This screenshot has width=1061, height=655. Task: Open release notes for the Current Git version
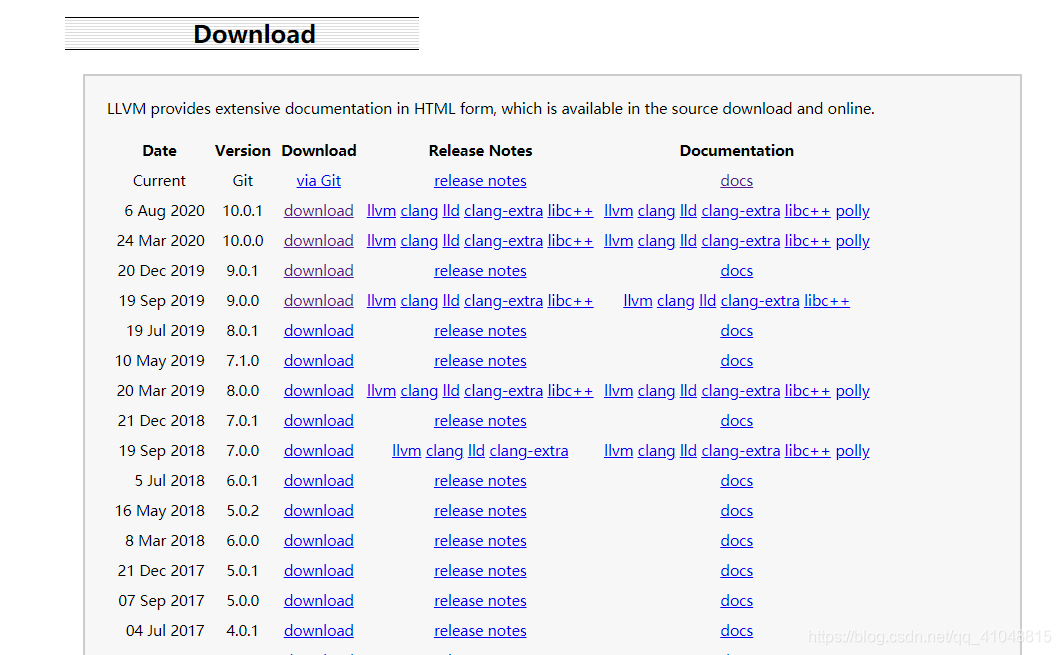480,181
